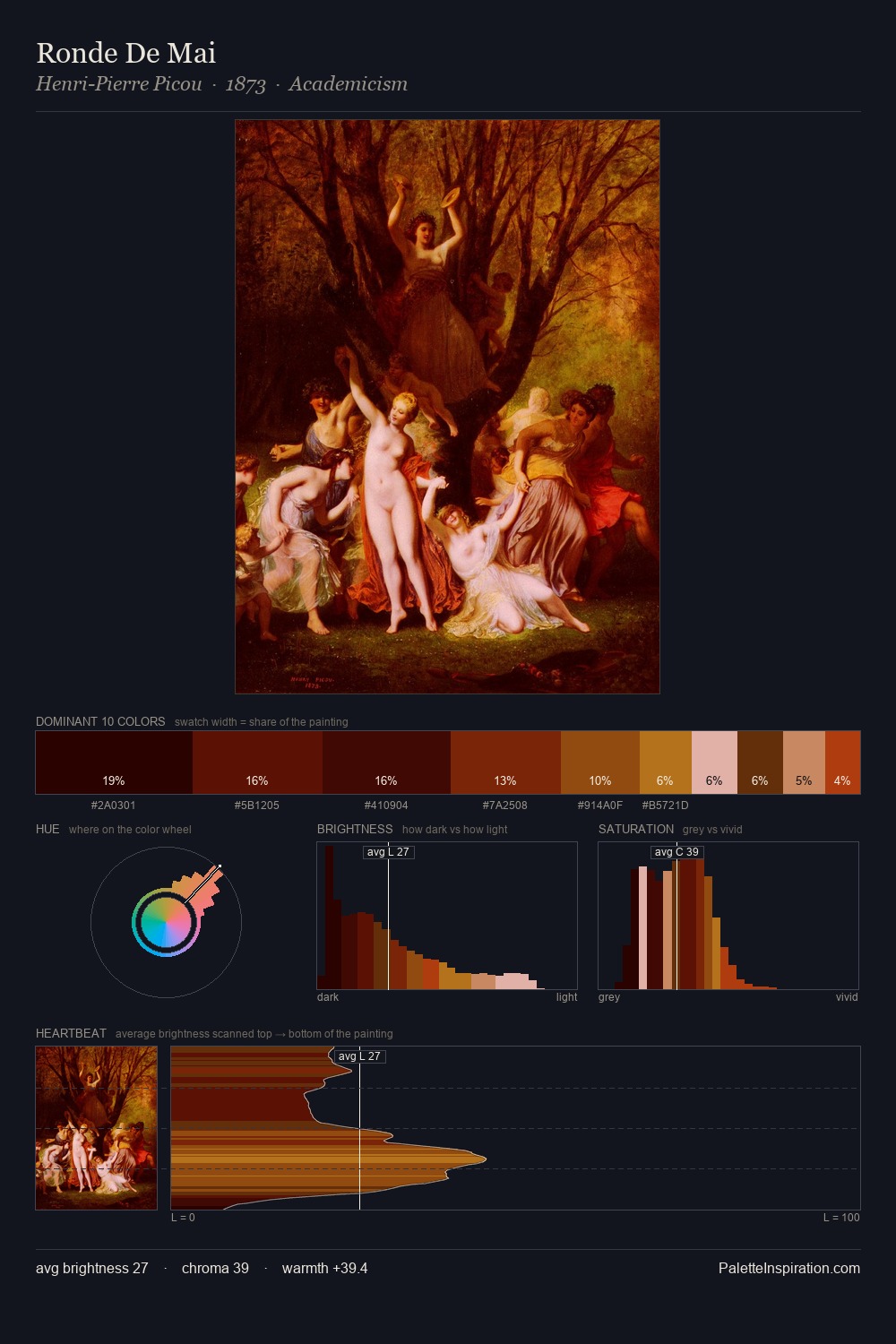Click the 'avg L 27' label in Brightness chart

tap(388, 852)
